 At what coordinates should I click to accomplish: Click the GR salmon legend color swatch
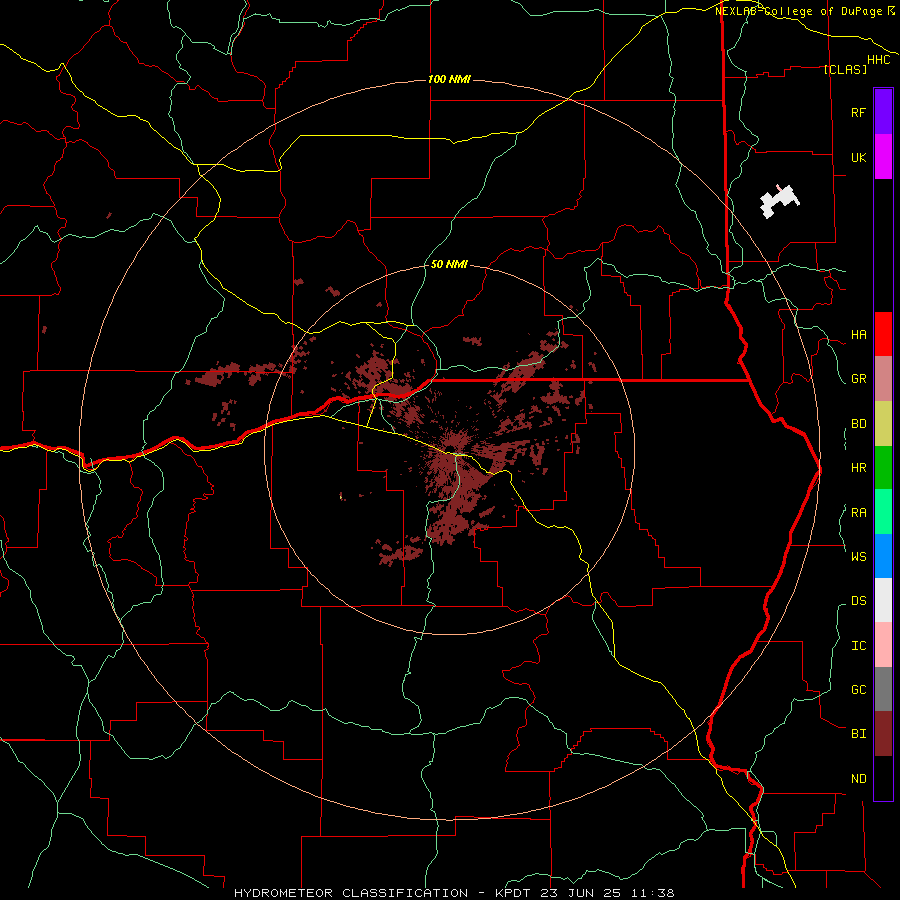pos(883,379)
